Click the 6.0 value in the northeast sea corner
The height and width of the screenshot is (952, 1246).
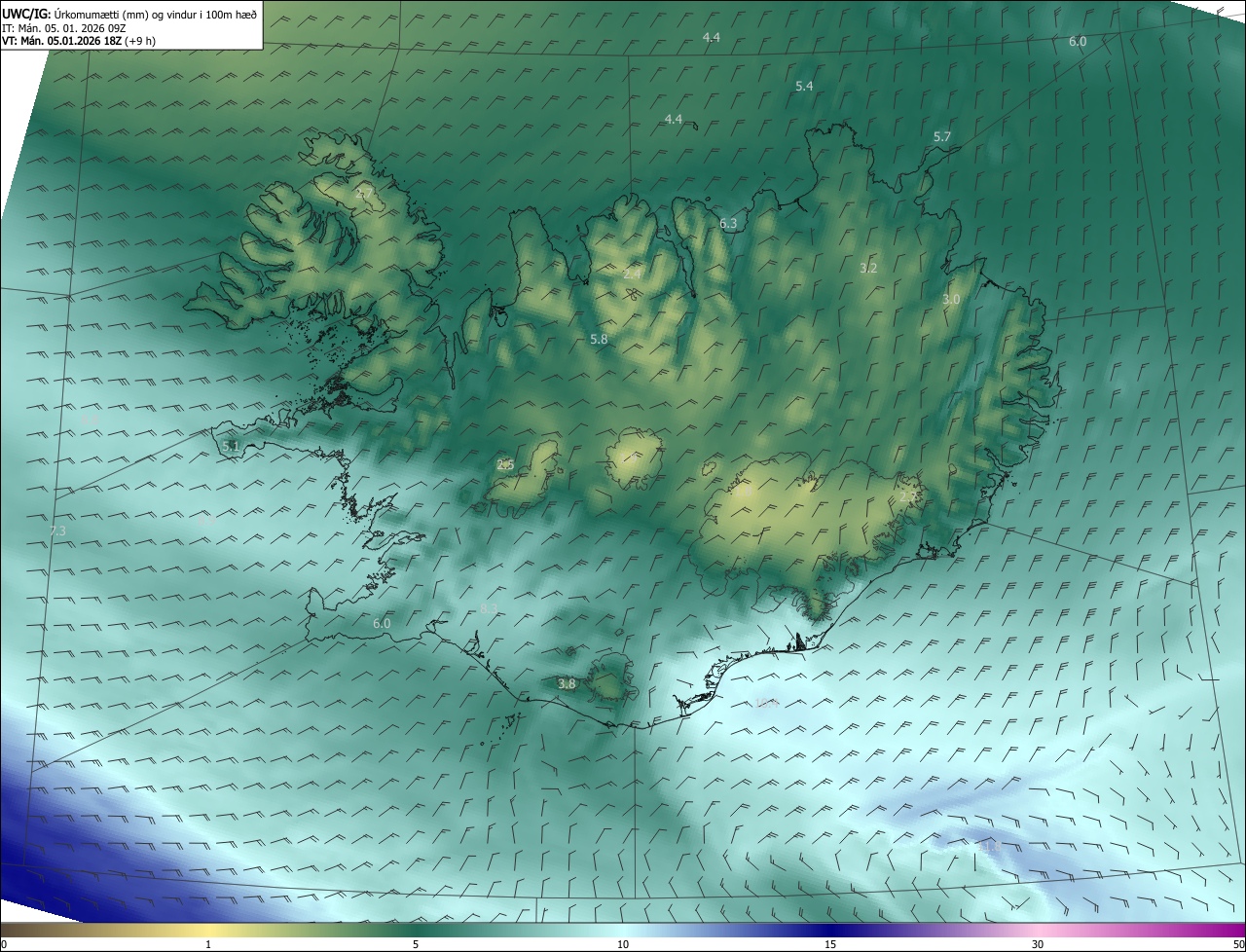point(1078,41)
